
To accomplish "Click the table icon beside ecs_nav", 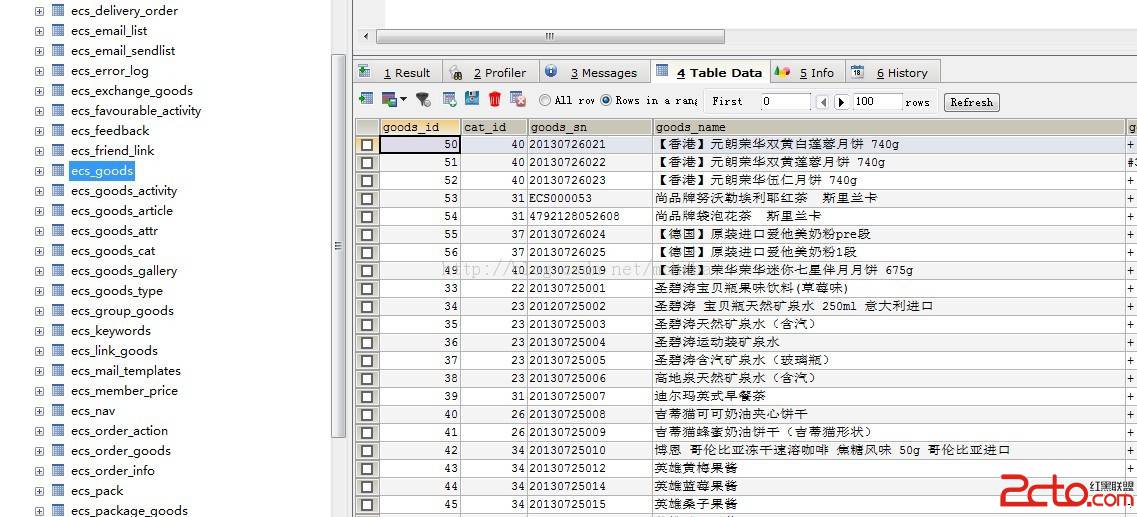I will pos(58,410).
